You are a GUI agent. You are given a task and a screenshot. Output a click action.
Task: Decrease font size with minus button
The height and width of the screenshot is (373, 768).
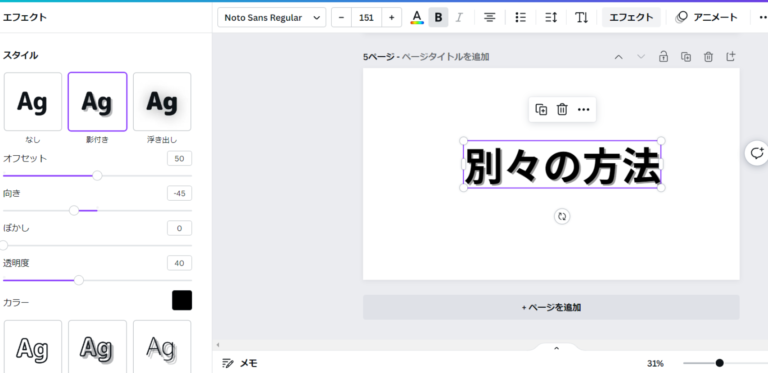tap(341, 18)
